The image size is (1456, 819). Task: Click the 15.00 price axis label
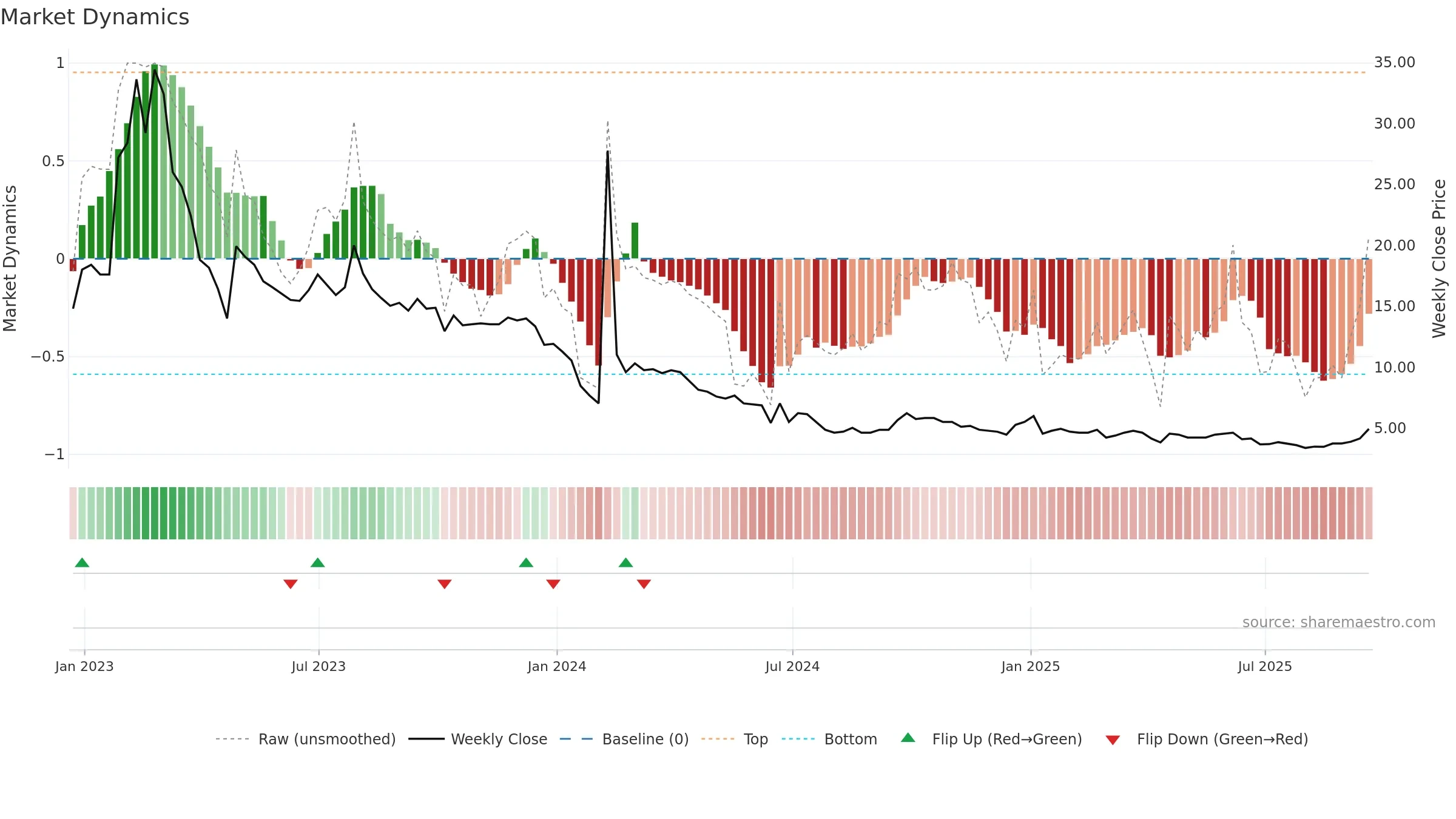1394,306
